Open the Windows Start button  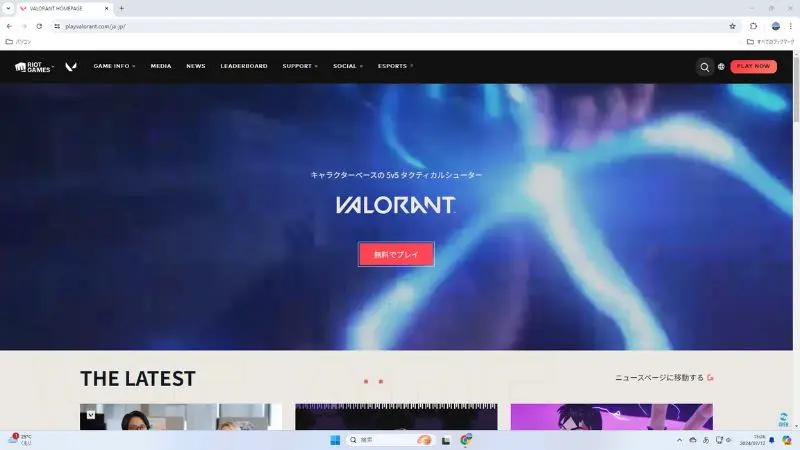pos(335,440)
